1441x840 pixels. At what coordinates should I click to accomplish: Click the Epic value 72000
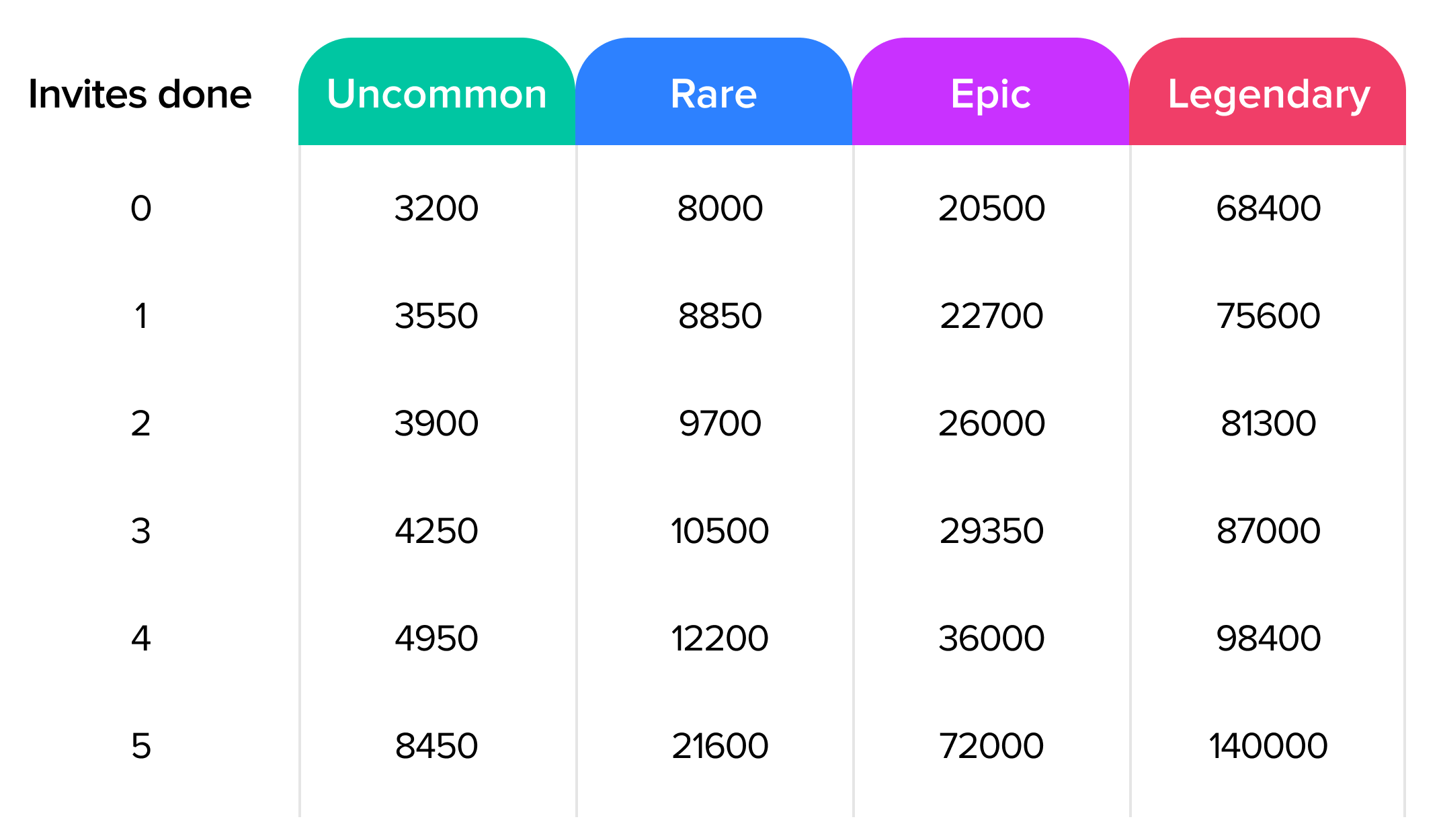[991, 746]
